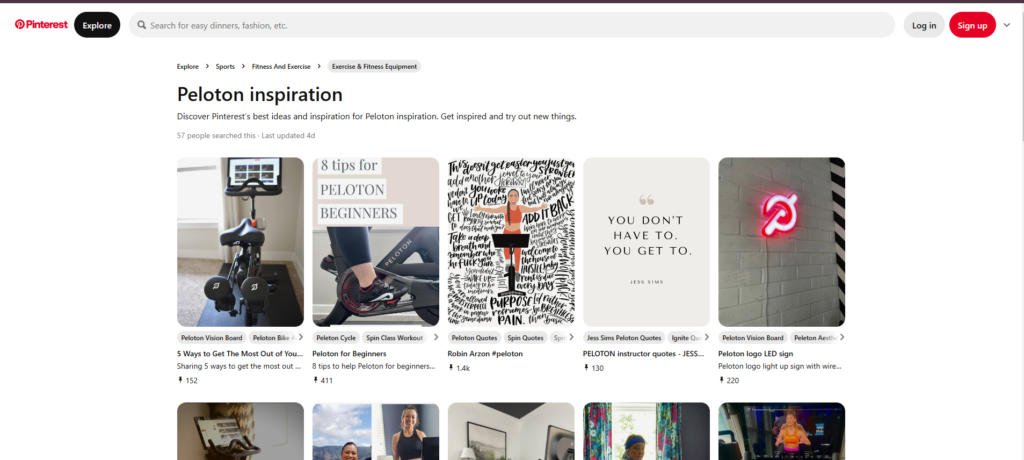This screenshot has width=1024, height=460.
Task: Select the Peleton Cycle chip
Action: coord(336,338)
